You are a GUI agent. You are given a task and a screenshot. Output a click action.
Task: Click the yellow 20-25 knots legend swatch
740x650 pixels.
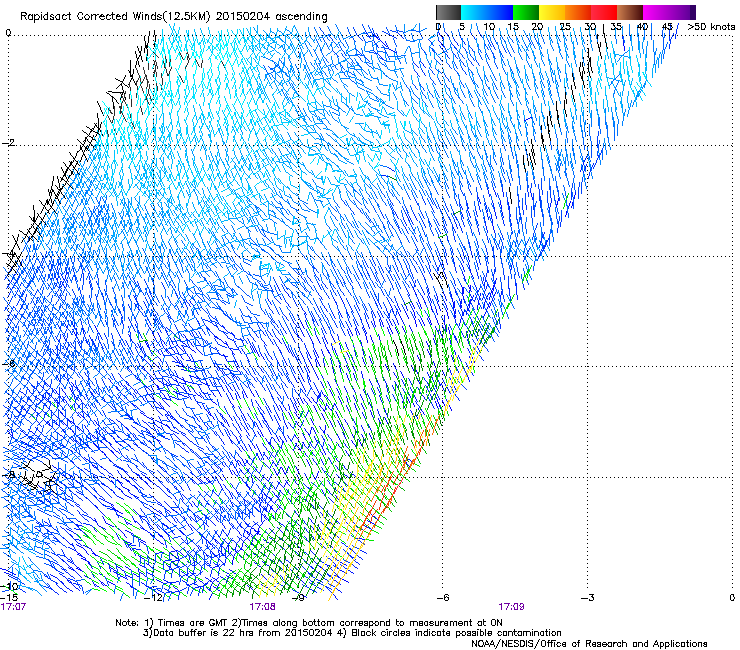552,12
